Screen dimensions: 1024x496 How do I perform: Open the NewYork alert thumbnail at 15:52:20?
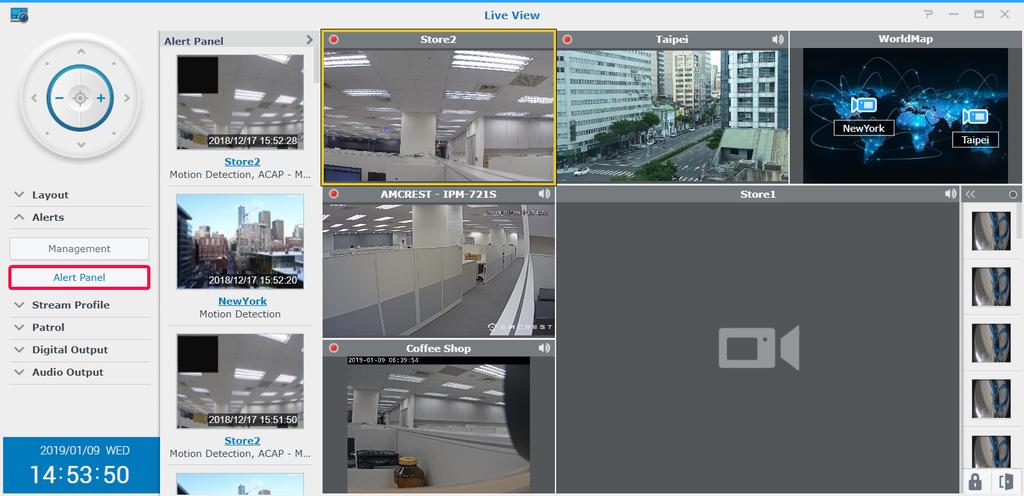tap(240, 241)
